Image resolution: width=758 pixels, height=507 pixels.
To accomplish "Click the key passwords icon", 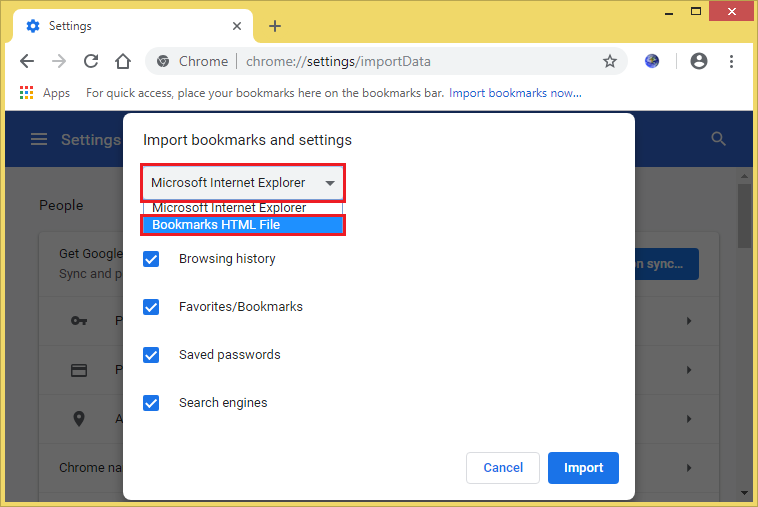I will [79, 320].
